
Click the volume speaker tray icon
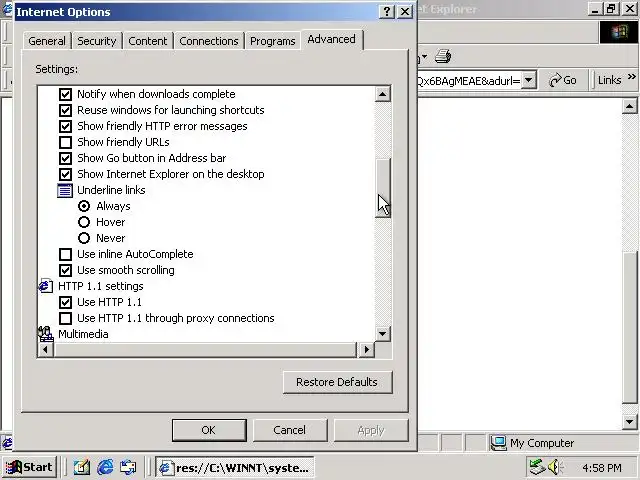coord(555,467)
